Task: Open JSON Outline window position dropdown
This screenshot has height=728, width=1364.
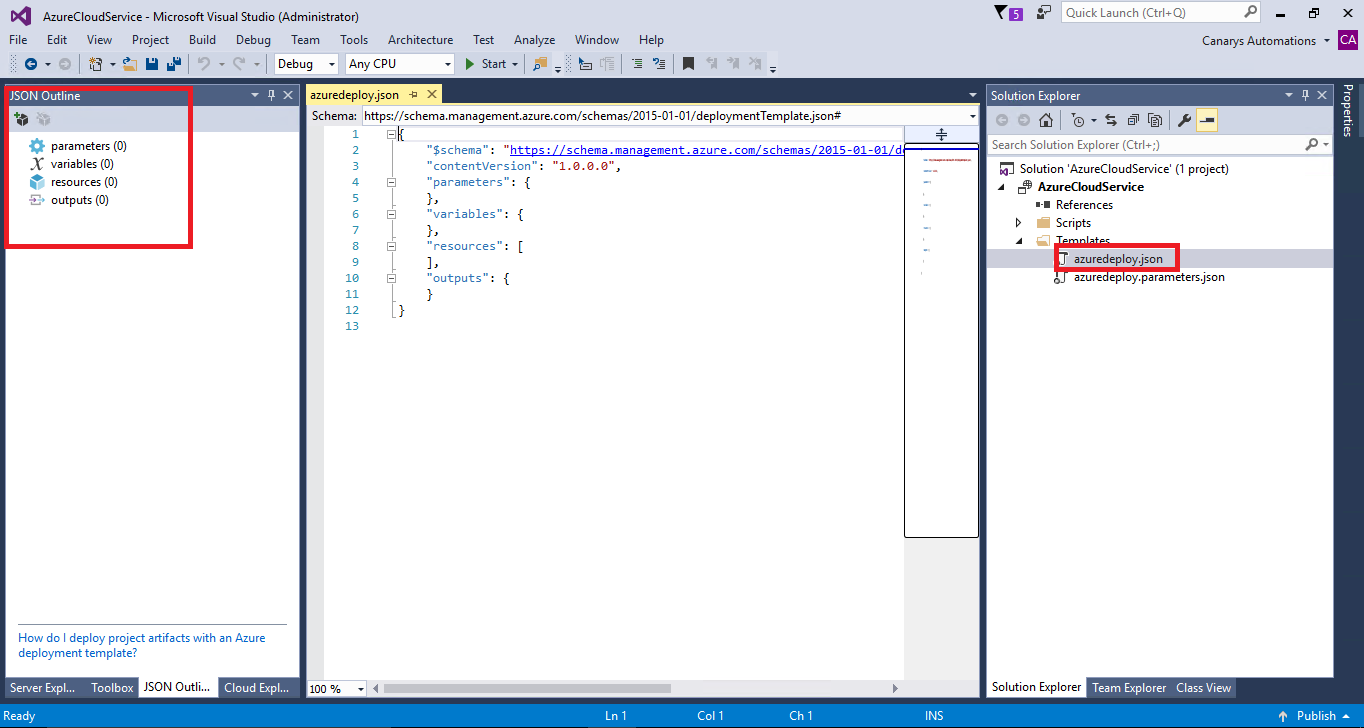Action: [x=255, y=95]
